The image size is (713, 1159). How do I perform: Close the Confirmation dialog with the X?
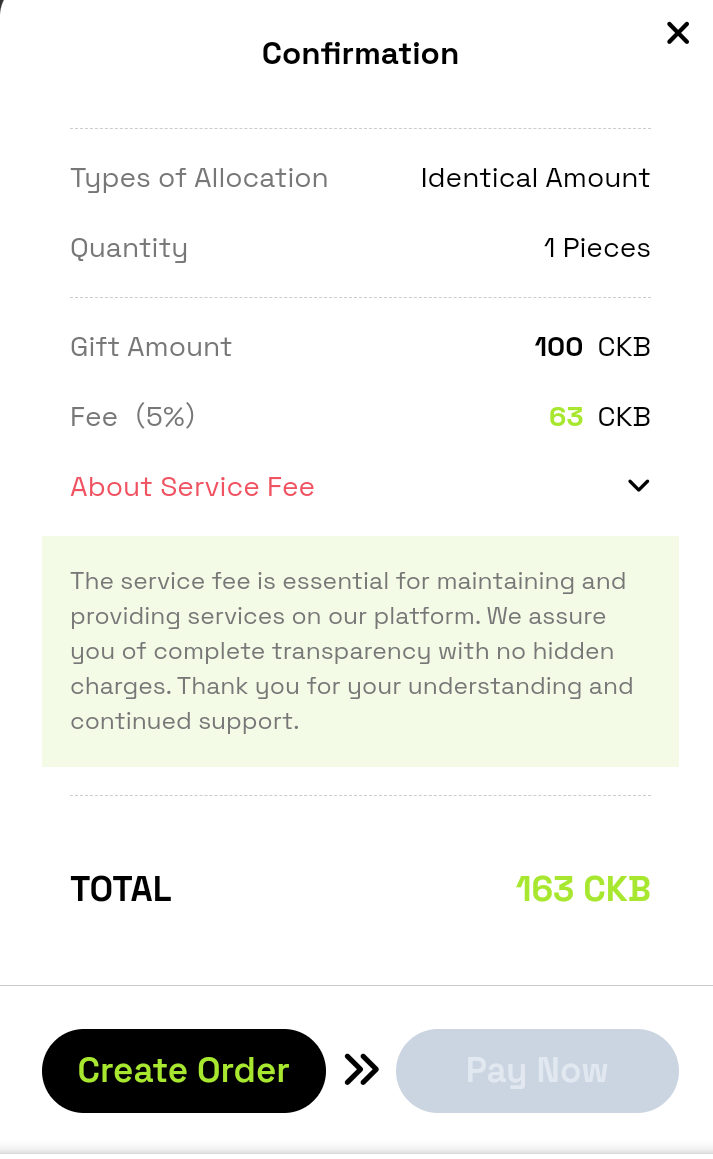click(x=678, y=34)
